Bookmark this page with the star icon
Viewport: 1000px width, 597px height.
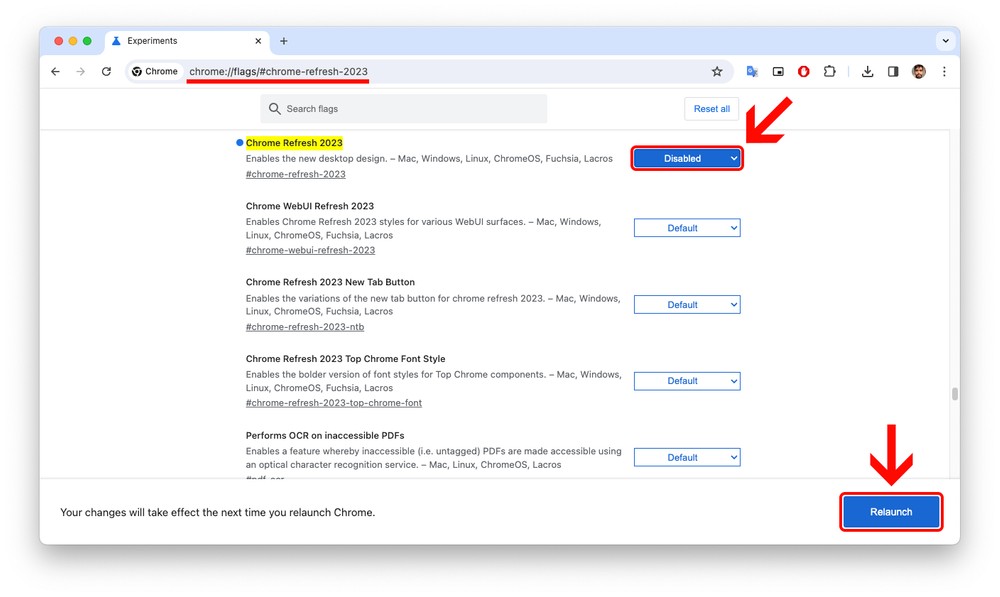coord(717,71)
